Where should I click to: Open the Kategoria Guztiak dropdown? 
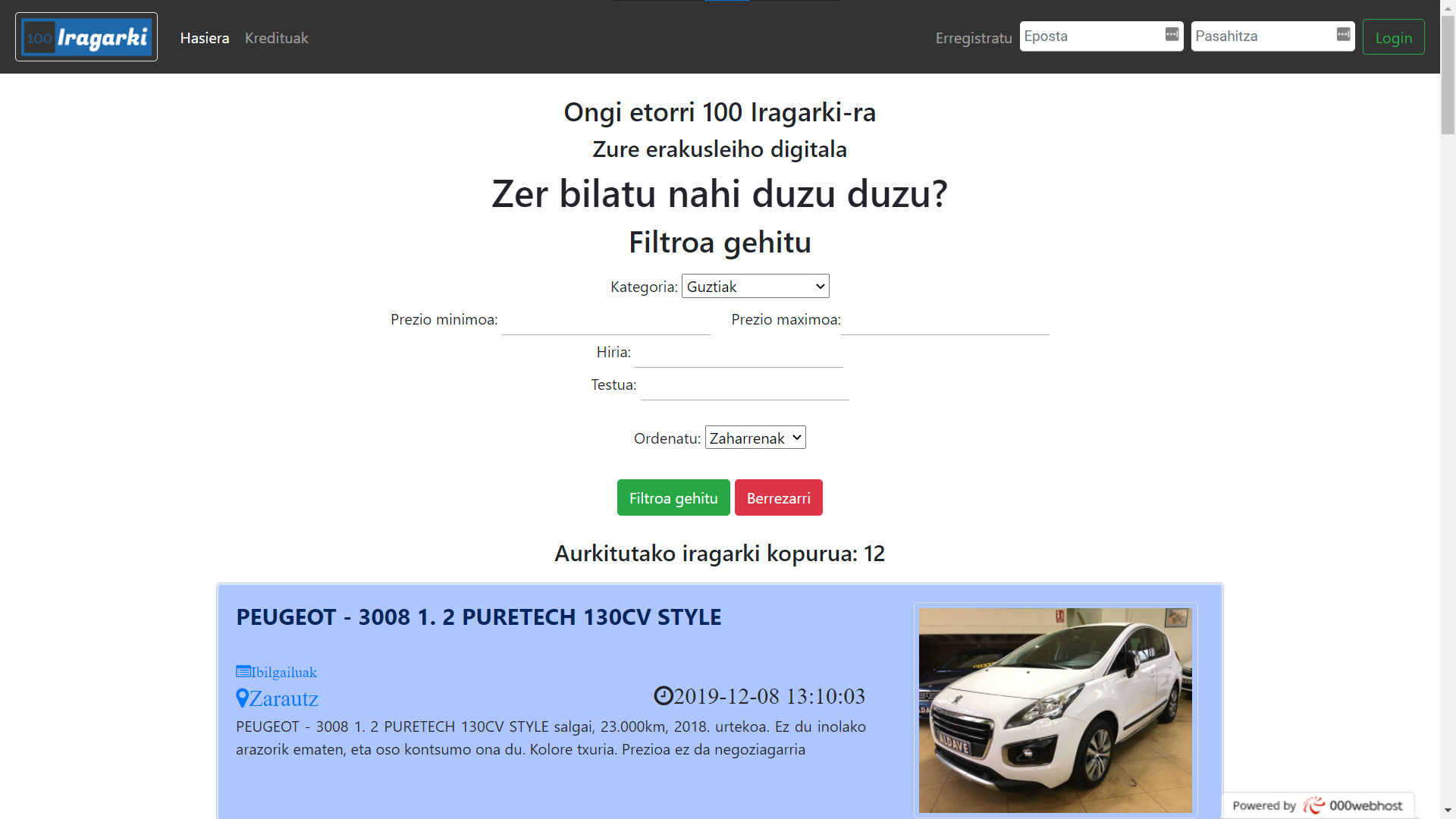click(x=755, y=287)
